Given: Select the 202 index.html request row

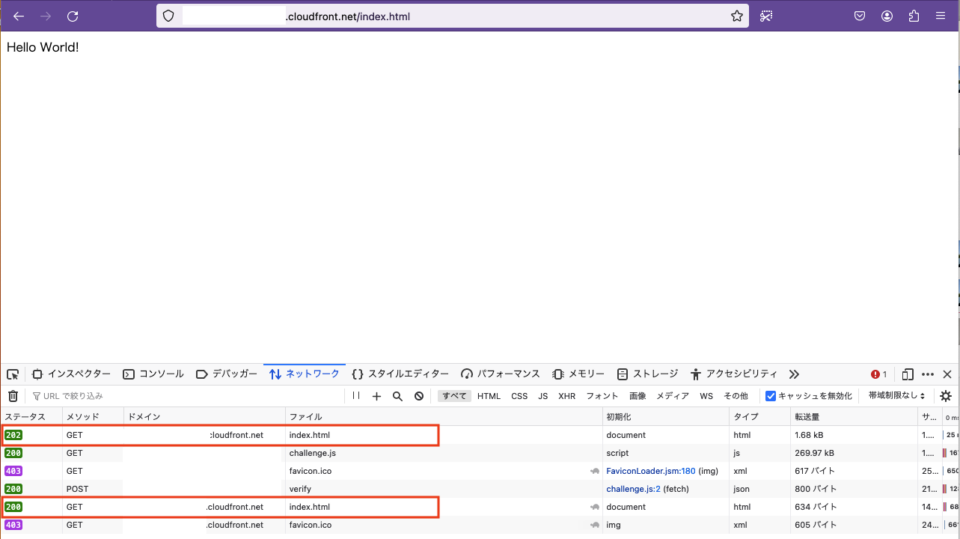Looking at the screenshot, I should click(480, 435).
